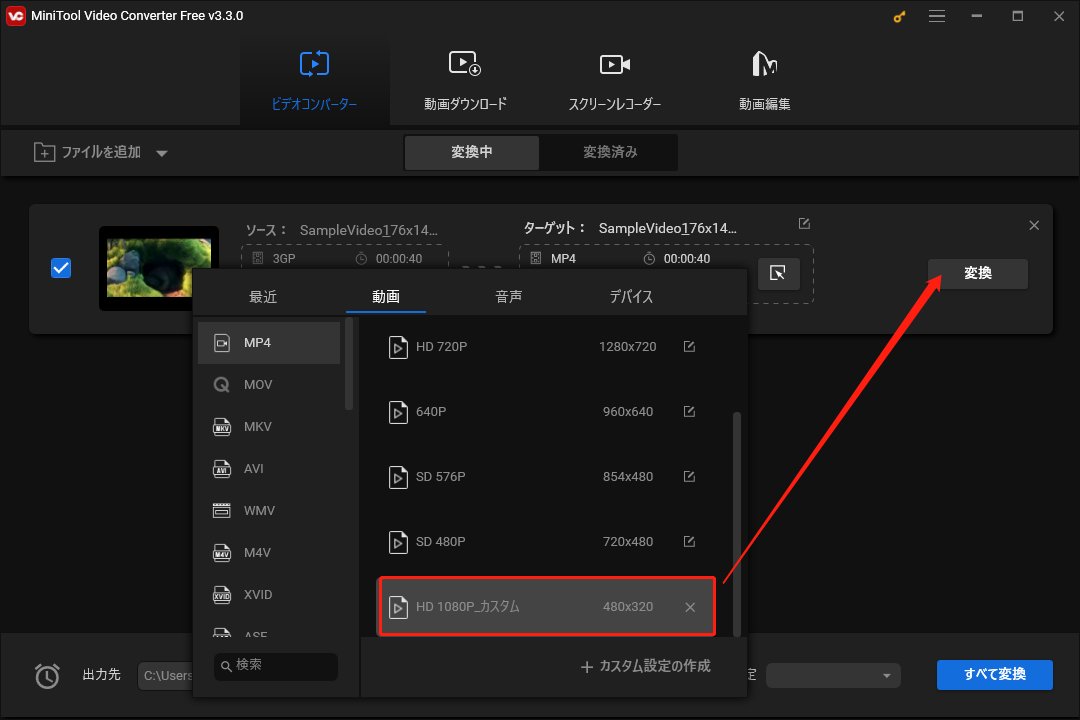Image resolution: width=1080 pixels, height=720 pixels.
Task: Select the HD 1080P_カスタム 480x320 preset
Action: click(546, 606)
